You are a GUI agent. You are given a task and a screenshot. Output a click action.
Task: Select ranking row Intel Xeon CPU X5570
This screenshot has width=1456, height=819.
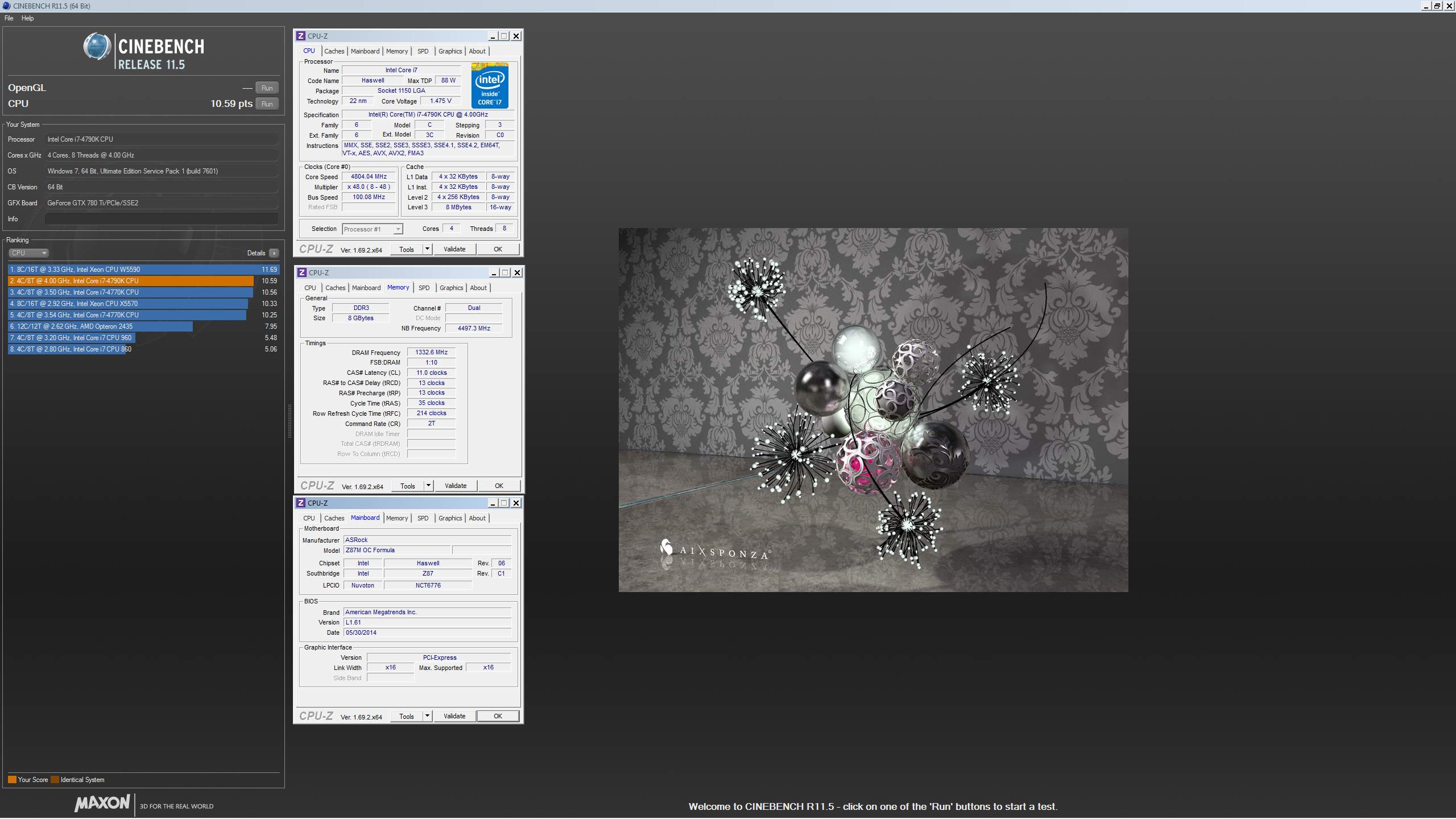pyautogui.click(x=144, y=304)
